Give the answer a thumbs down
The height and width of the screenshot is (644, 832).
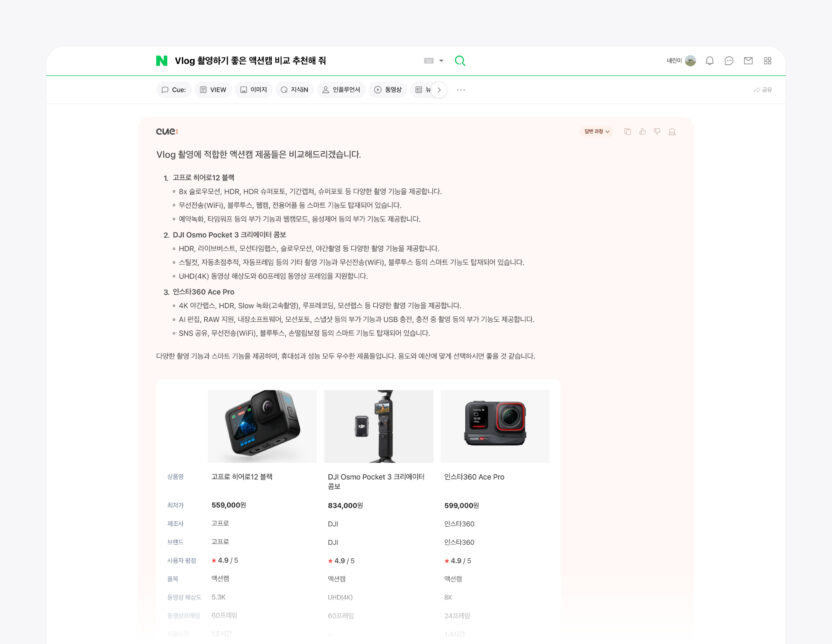657,132
